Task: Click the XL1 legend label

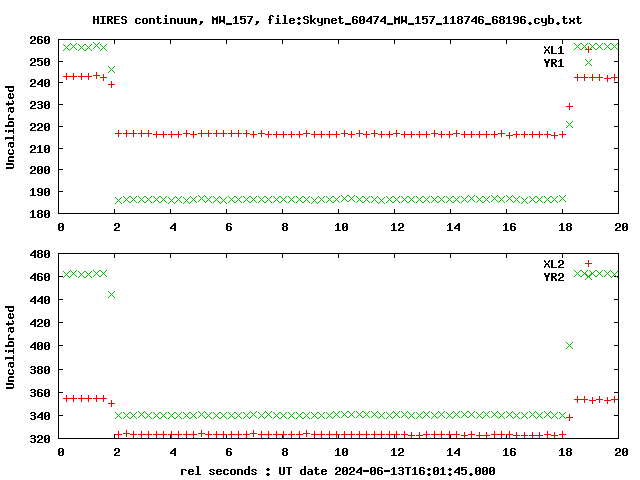Action: [553, 50]
